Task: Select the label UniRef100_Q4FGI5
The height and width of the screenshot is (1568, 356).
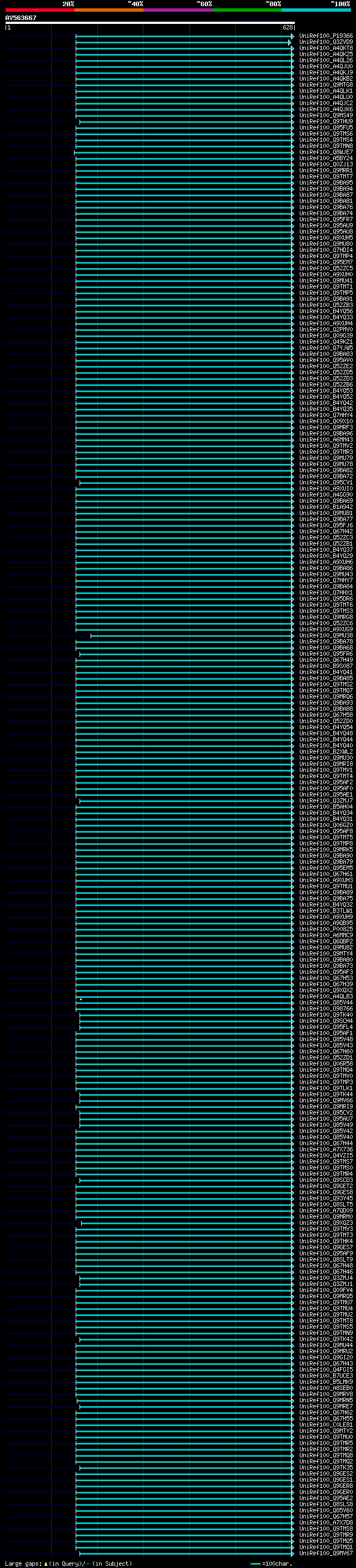Action: 326,1370
